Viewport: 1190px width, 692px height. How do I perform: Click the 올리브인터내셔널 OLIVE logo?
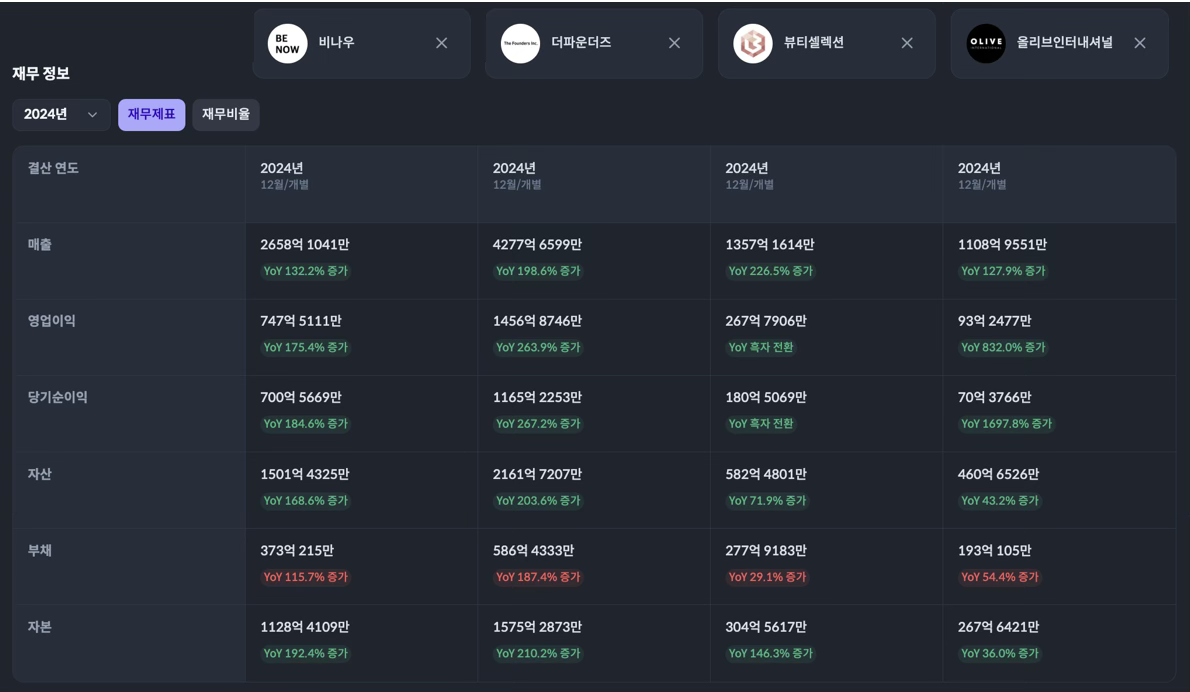pyautogui.click(x=986, y=43)
